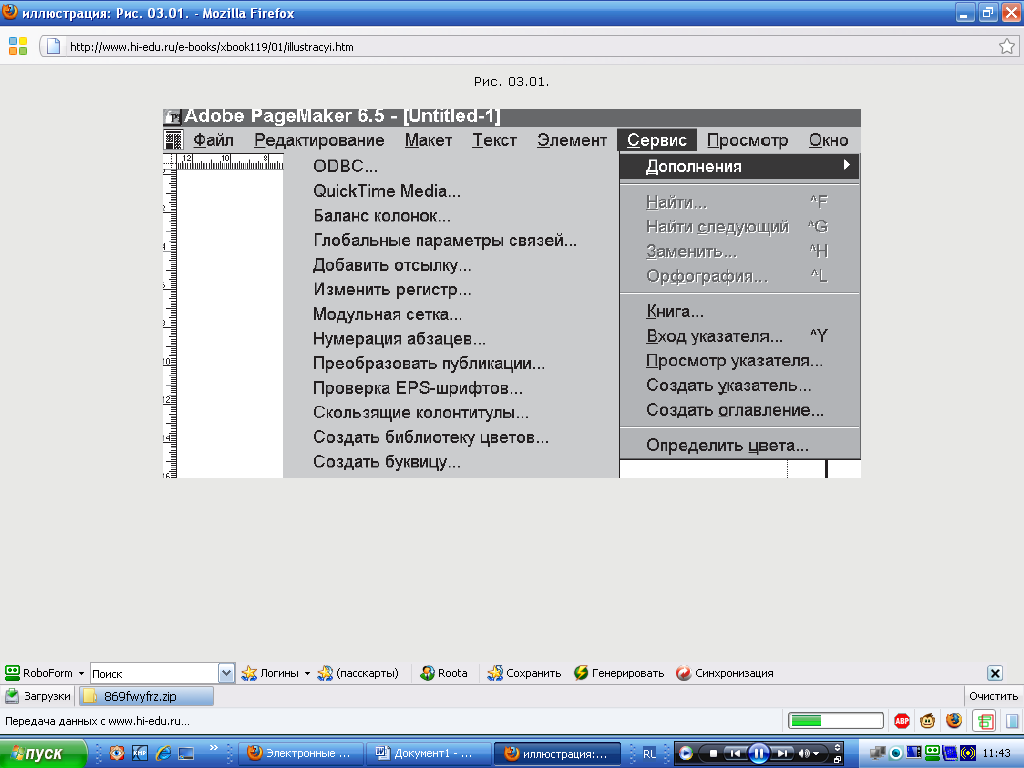Click the Windows Media Player icon on taskbar
Screen dimensions: 1024x768
[686, 754]
